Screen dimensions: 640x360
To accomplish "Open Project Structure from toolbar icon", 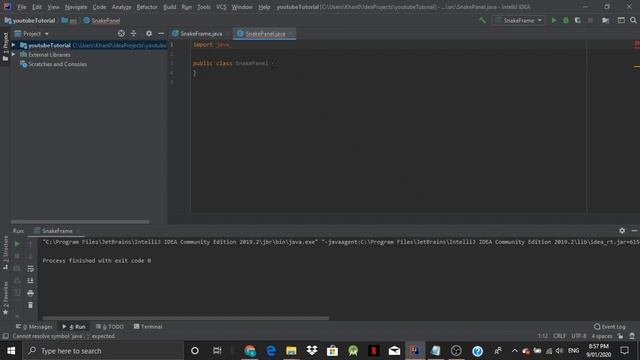I will pyautogui.click(x=606, y=20).
